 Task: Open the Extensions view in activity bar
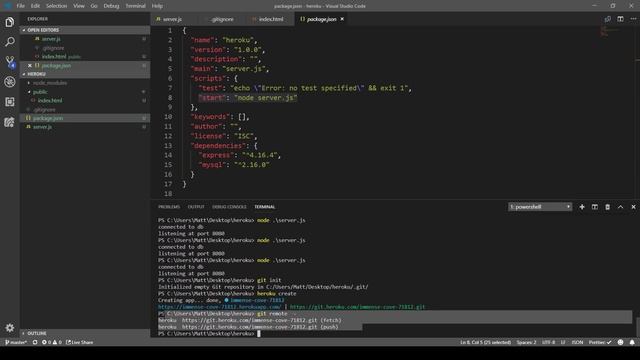click(x=10, y=102)
